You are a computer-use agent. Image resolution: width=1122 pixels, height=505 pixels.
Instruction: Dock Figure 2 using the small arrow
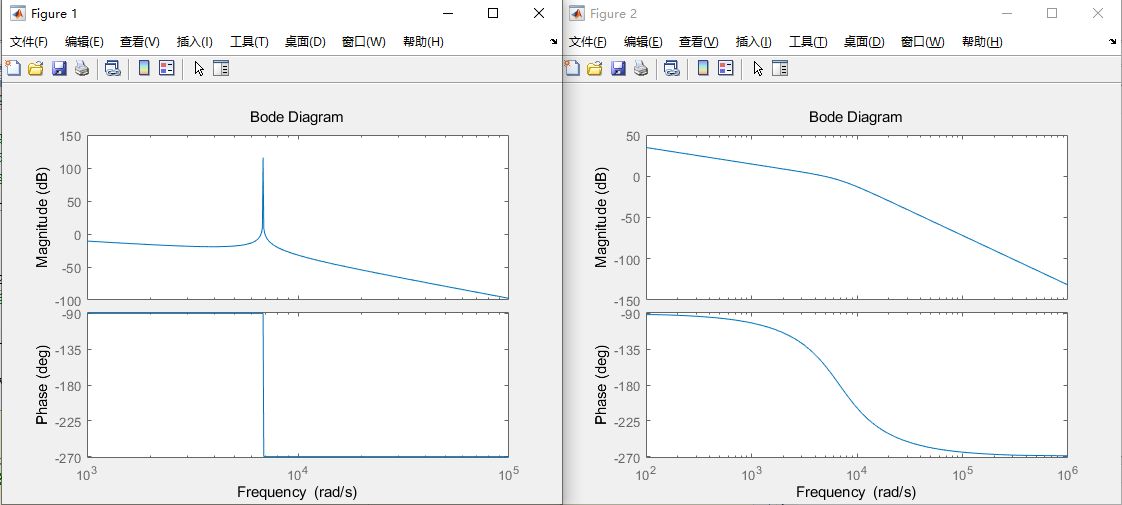click(1112, 42)
